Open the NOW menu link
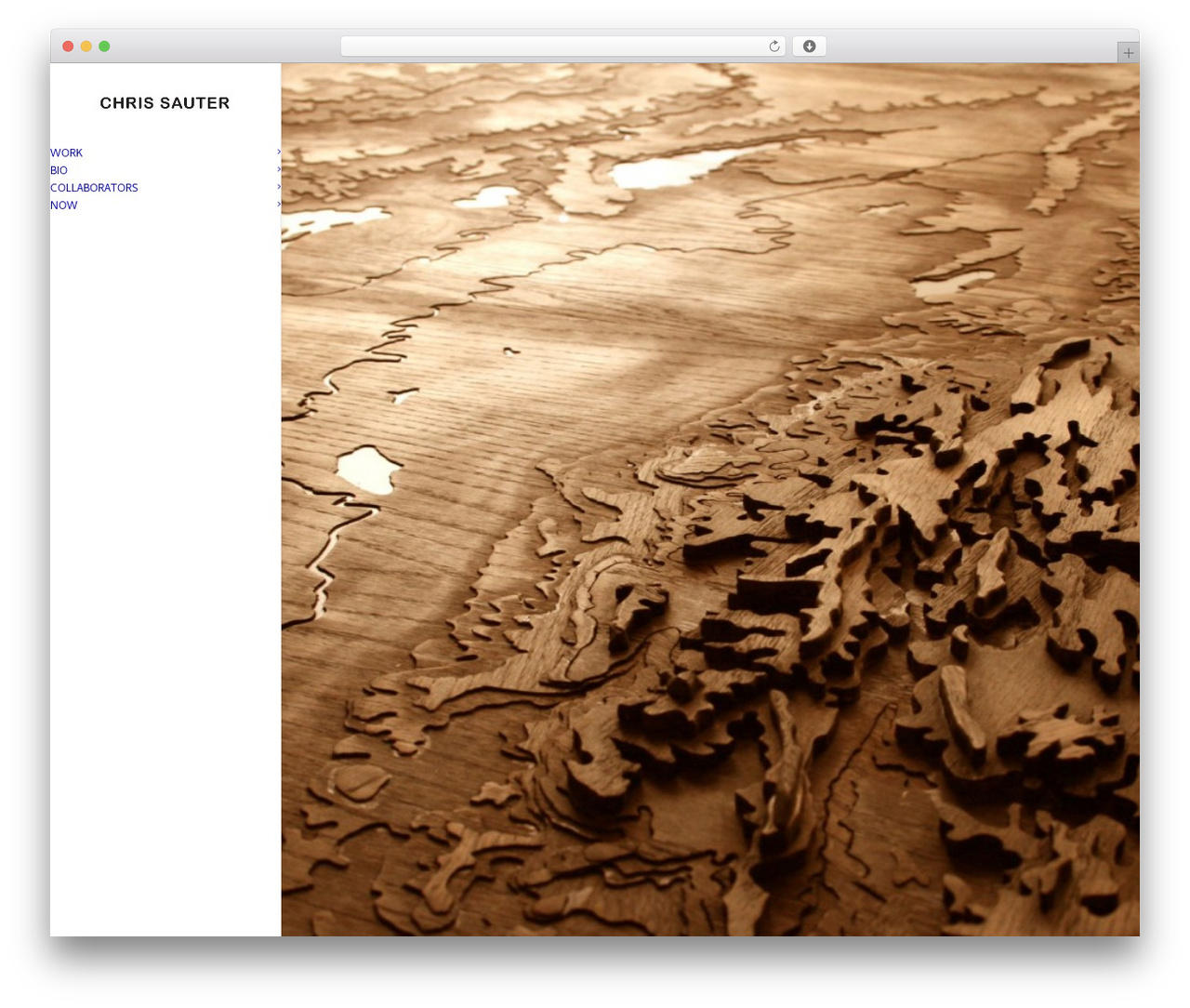 [x=64, y=206]
